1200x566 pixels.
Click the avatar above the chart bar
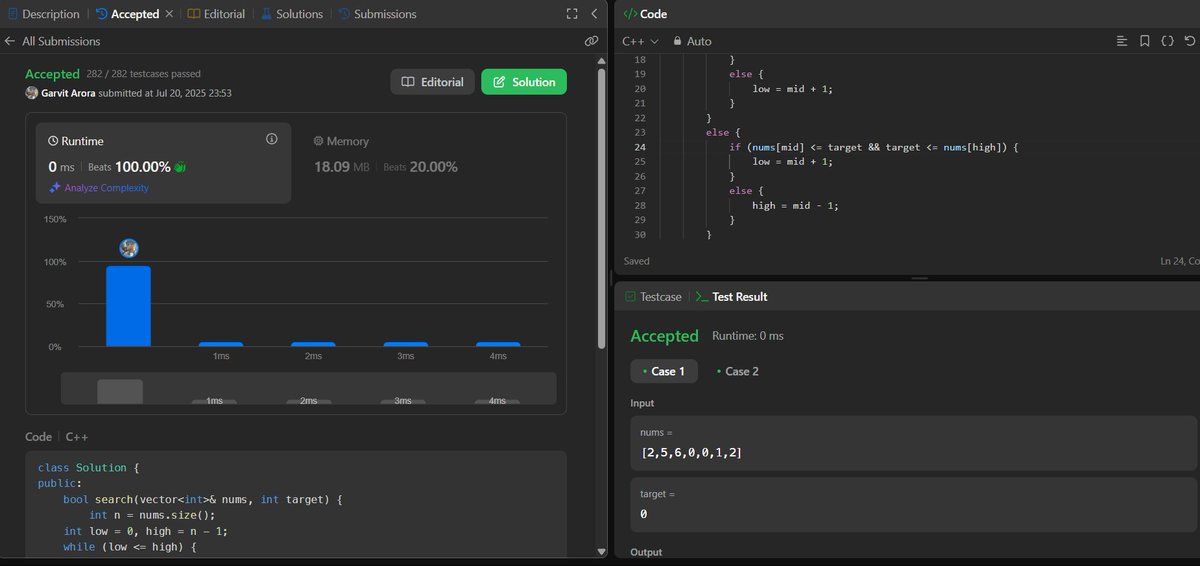[x=128, y=248]
